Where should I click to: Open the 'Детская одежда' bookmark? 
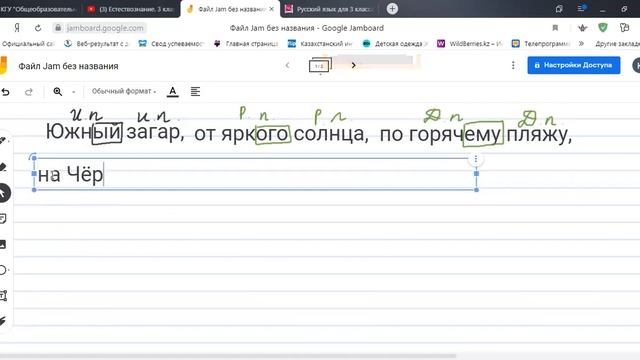(395, 44)
